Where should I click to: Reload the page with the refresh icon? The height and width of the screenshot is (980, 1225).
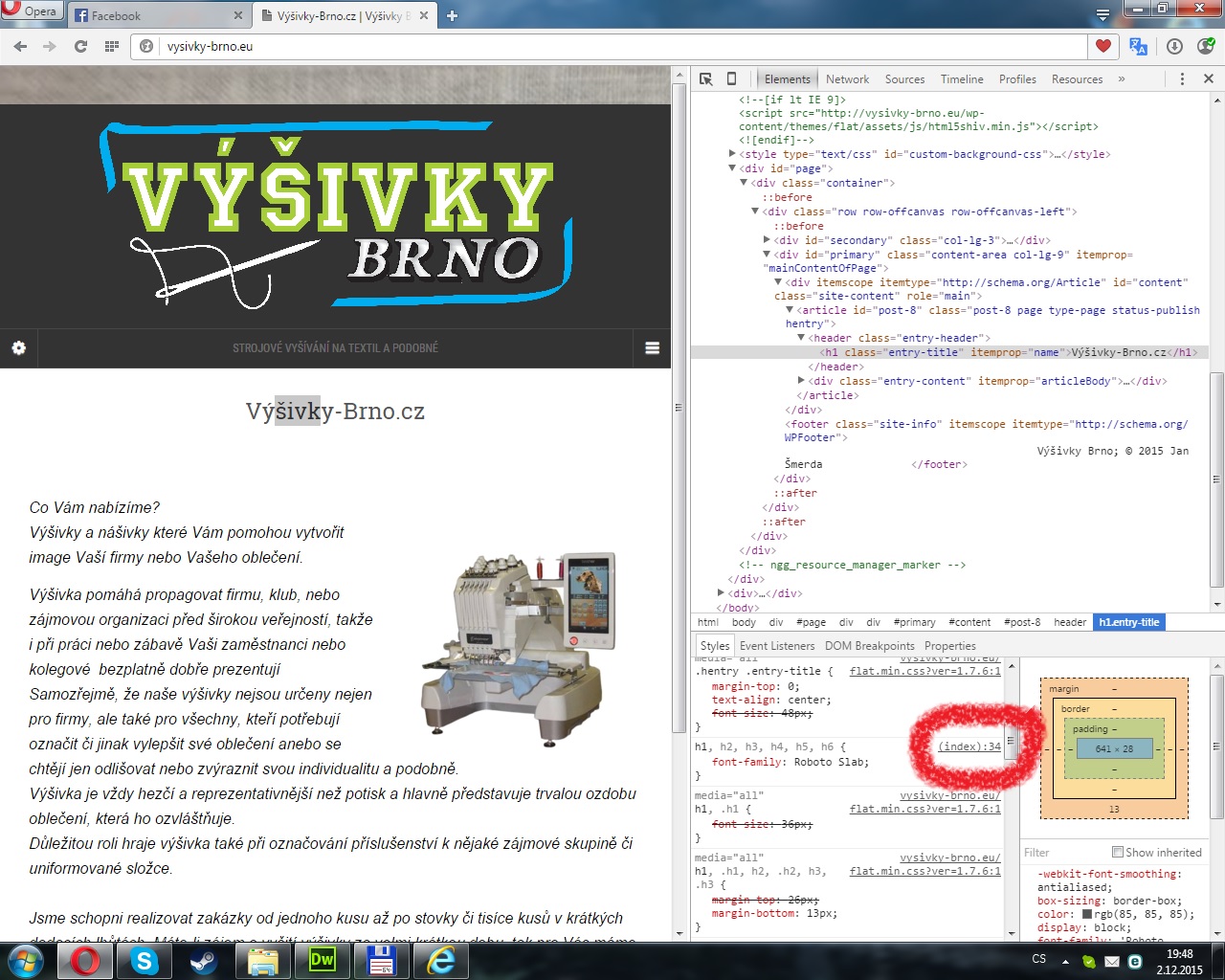pos(80,46)
